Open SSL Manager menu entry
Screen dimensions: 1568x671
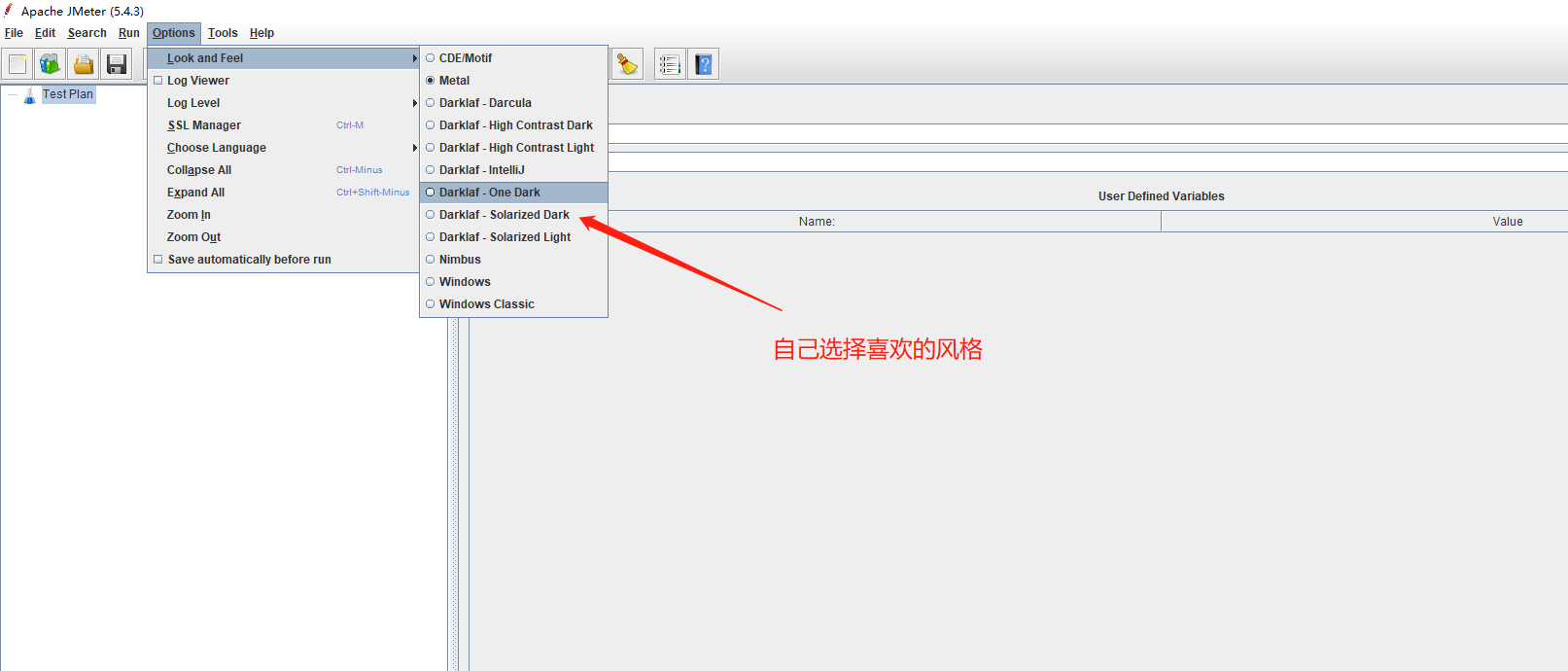coord(284,125)
